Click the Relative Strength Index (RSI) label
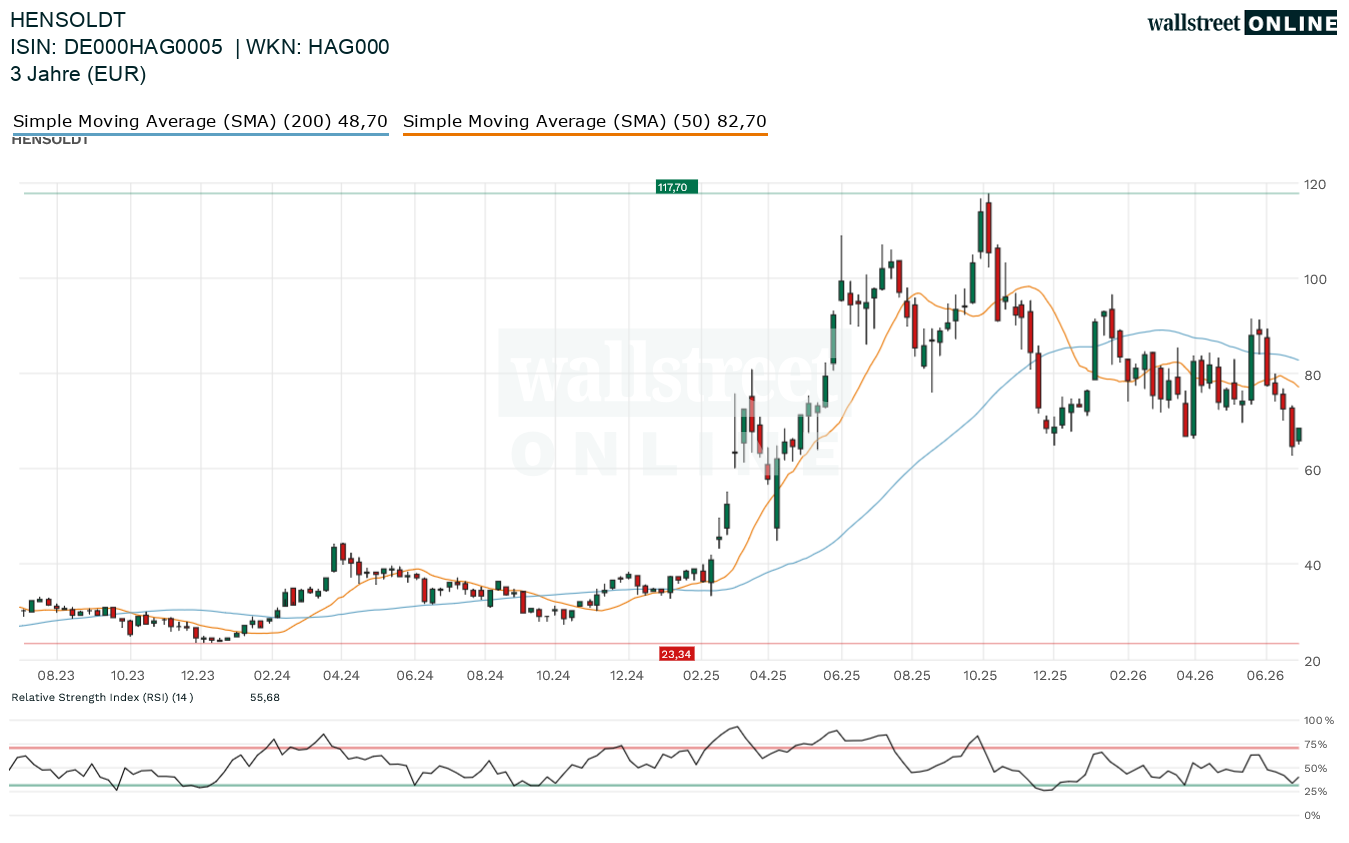 (x=102, y=697)
